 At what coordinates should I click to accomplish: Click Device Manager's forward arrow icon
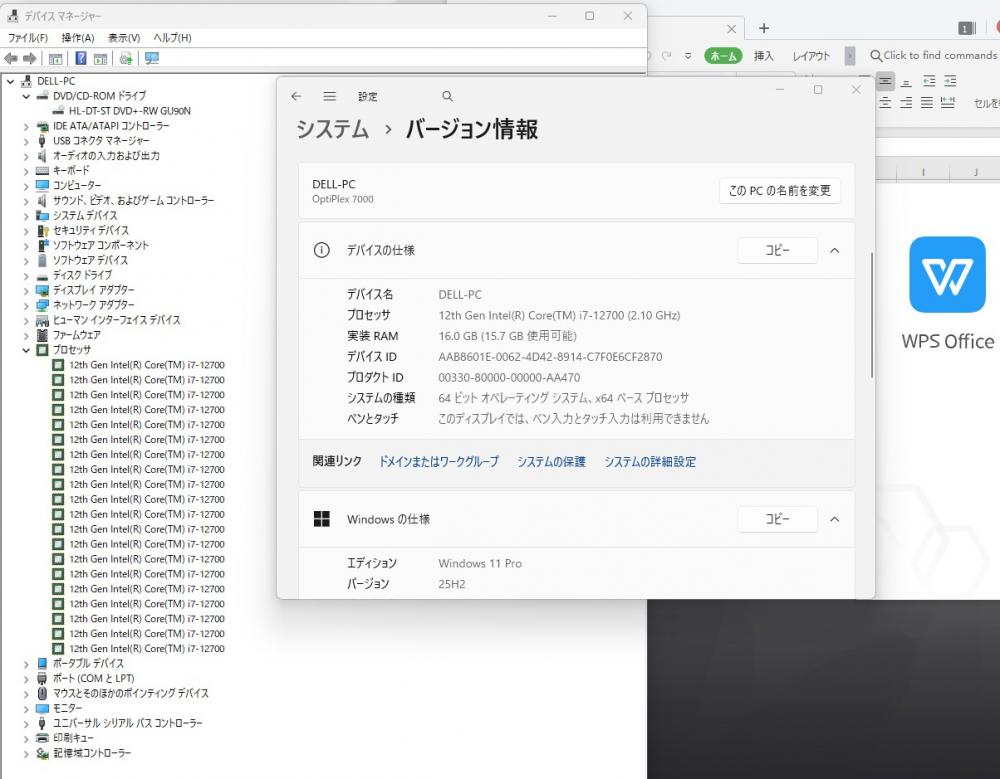[x=30, y=58]
